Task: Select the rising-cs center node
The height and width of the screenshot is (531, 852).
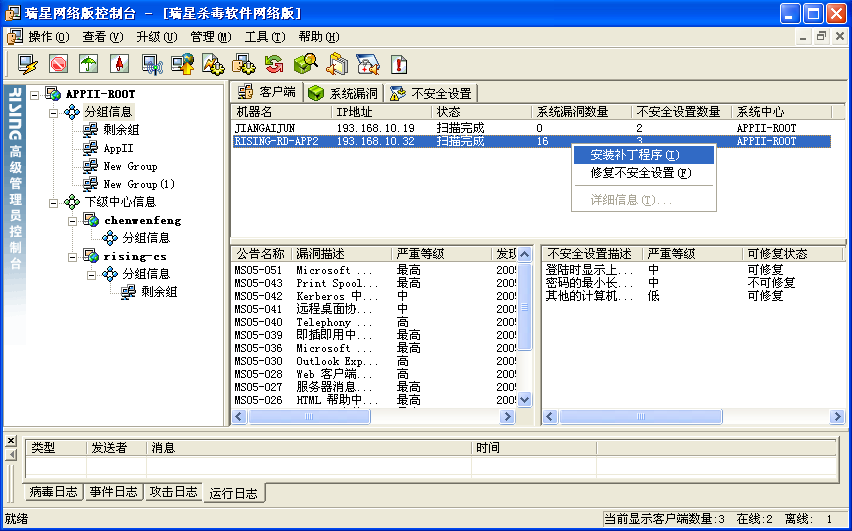Action: (x=135, y=257)
